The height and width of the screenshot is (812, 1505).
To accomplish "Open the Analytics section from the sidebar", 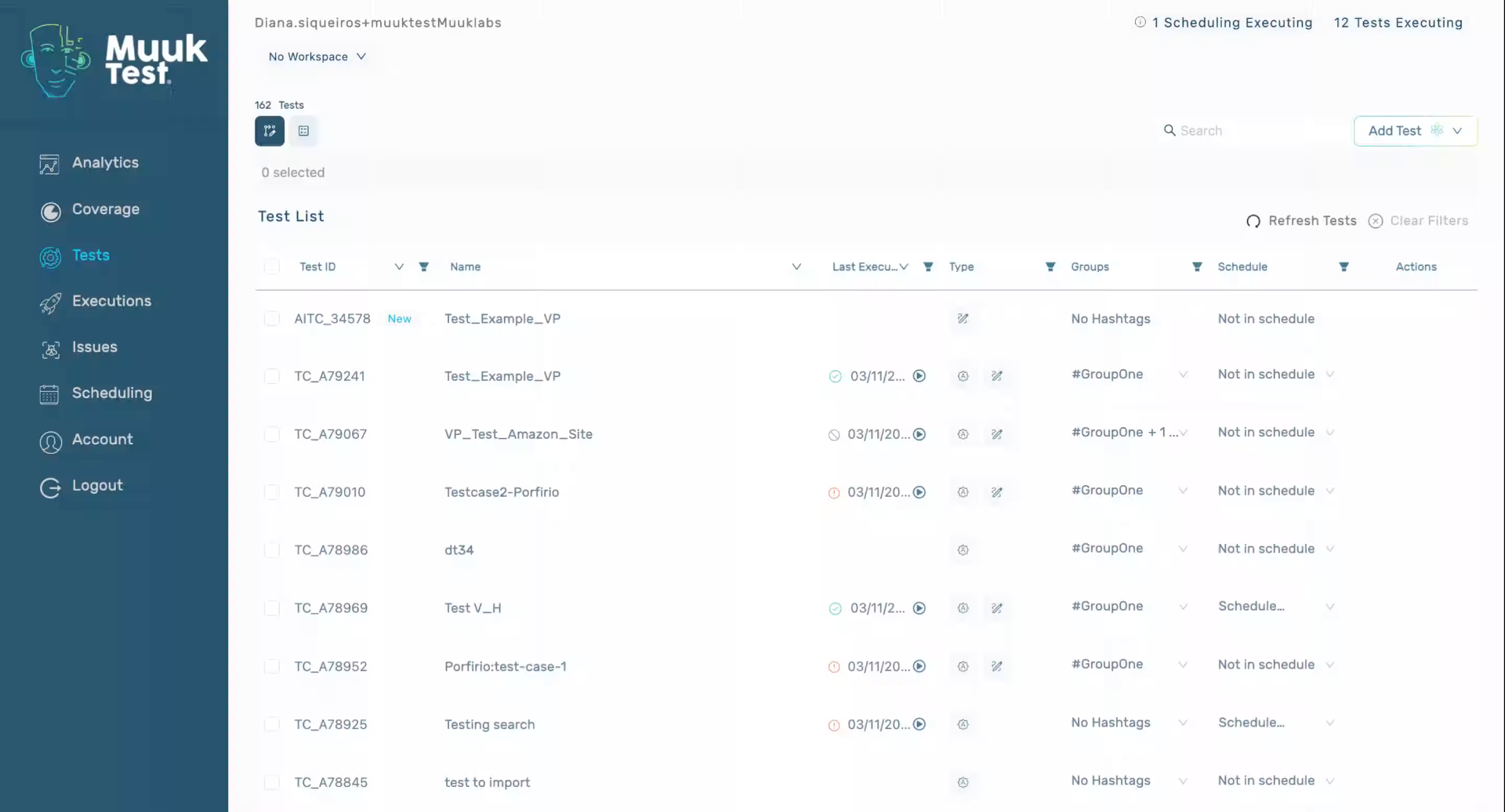I will [x=89, y=163].
